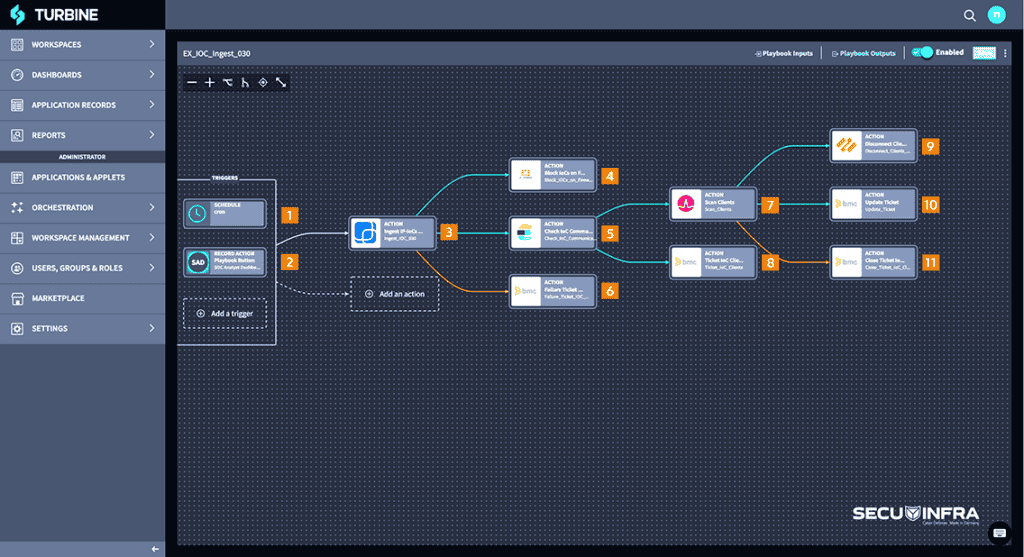Collapse the sidebar with arrow icon

pyautogui.click(x=155, y=549)
